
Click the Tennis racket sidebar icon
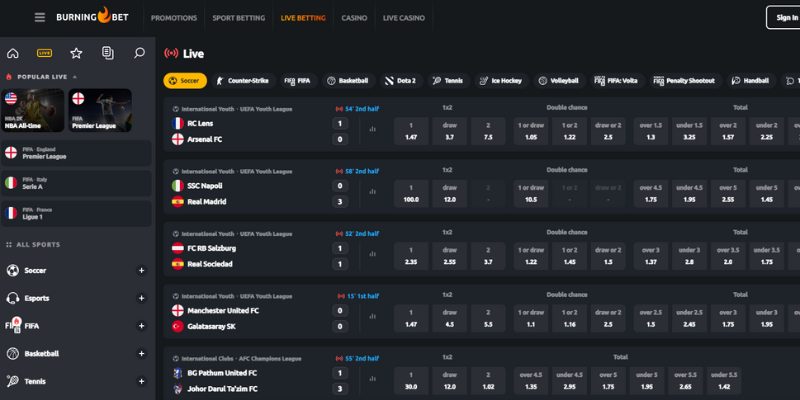point(13,381)
